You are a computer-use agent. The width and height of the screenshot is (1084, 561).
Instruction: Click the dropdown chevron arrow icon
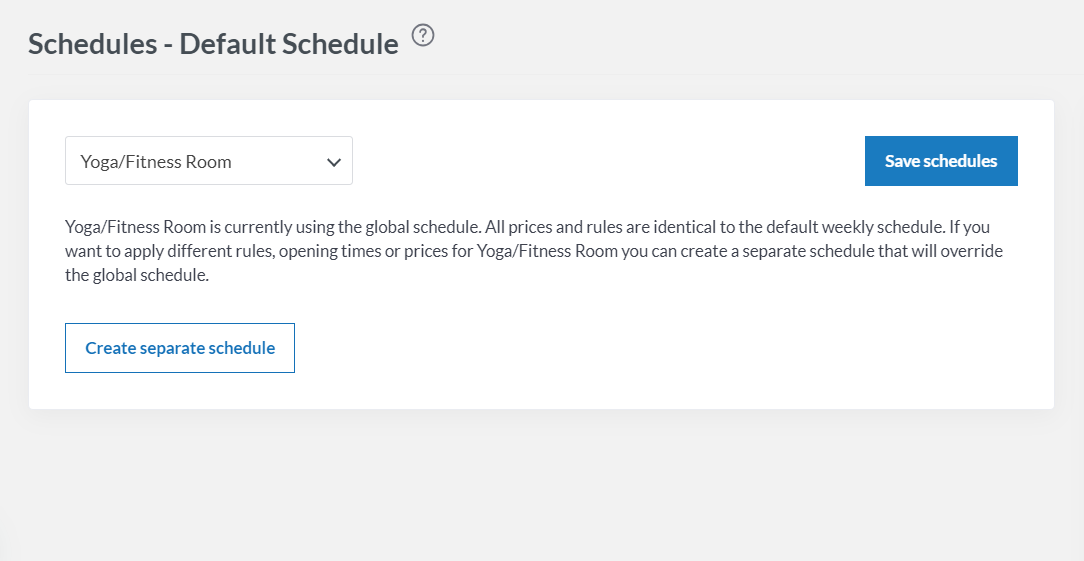click(334, 162)
